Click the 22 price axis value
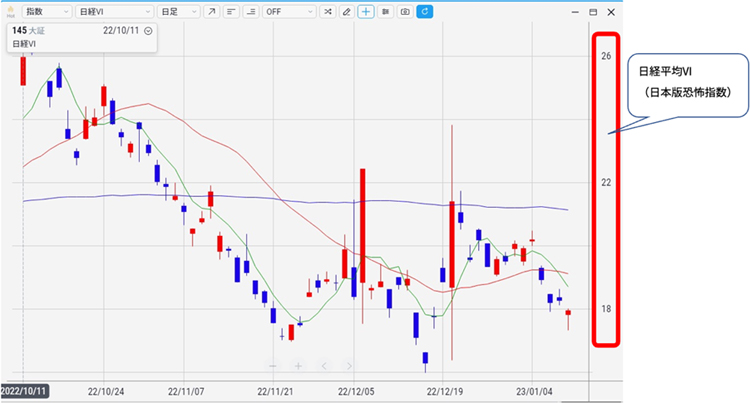 tap(606, 183)
